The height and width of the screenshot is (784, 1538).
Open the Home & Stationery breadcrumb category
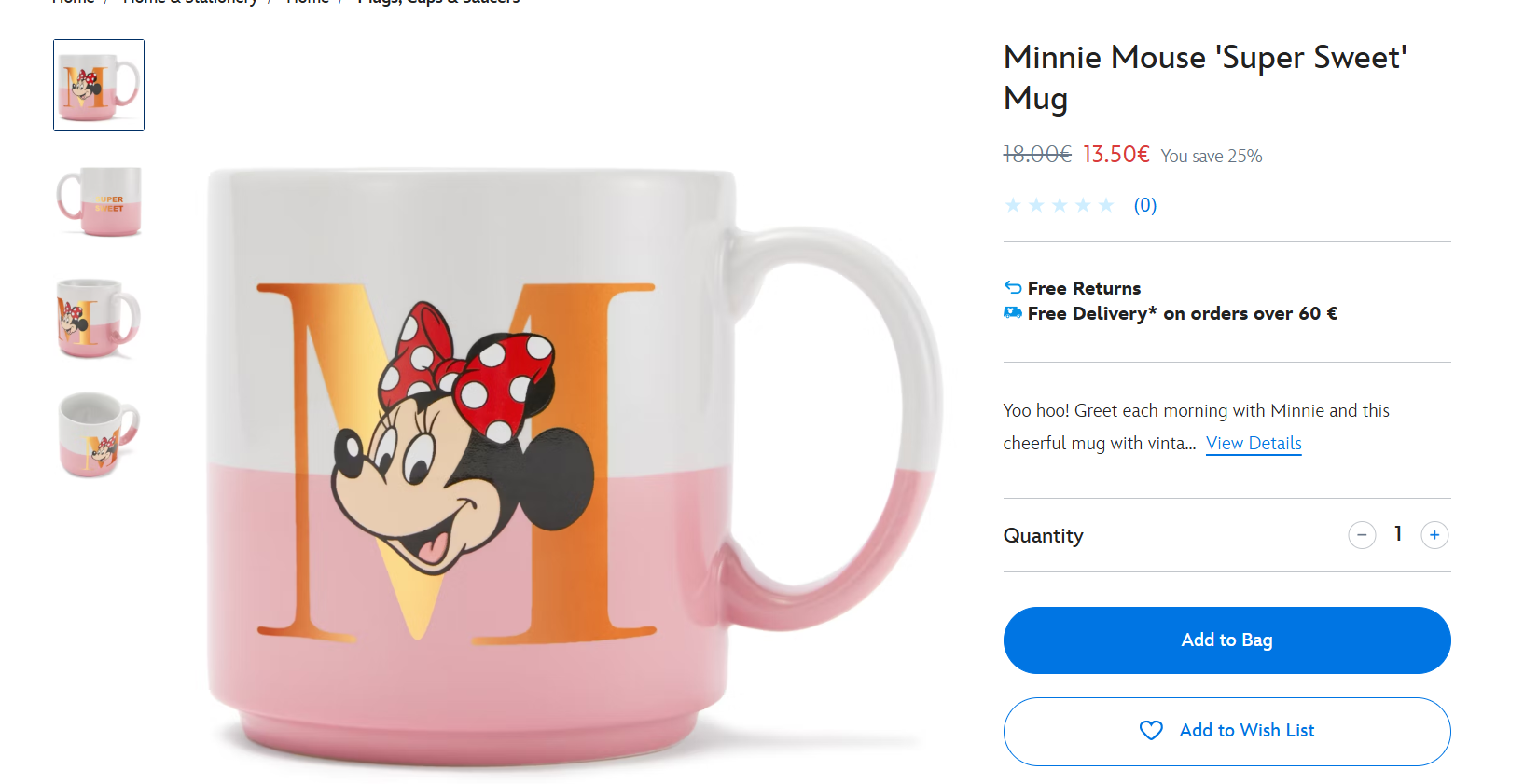(x=189, y=3)
